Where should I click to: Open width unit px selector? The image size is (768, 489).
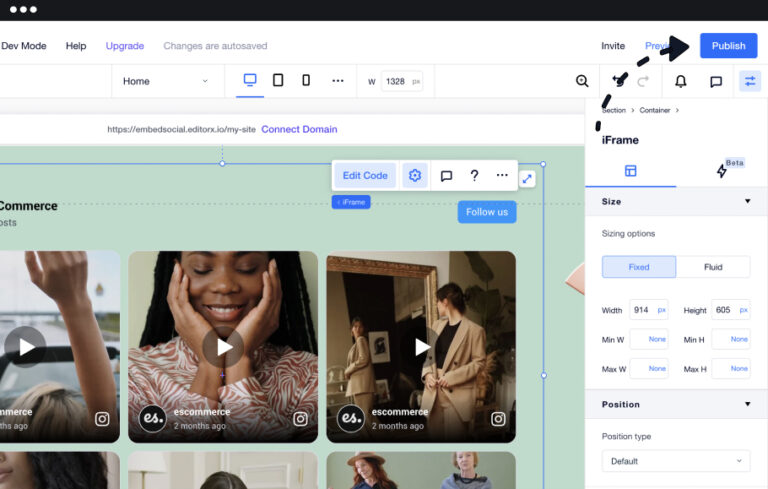661,310
